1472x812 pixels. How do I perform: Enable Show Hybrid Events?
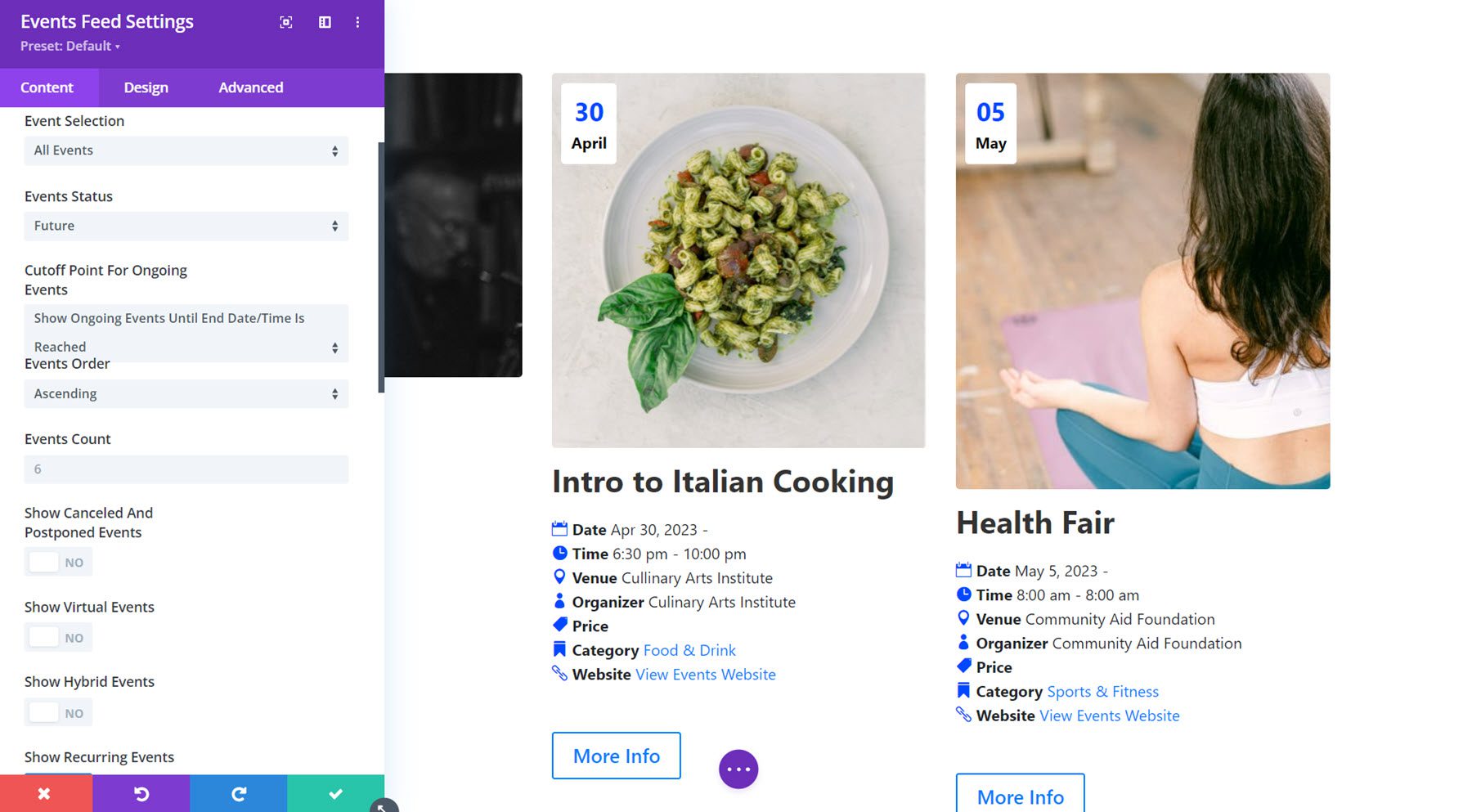58,711
